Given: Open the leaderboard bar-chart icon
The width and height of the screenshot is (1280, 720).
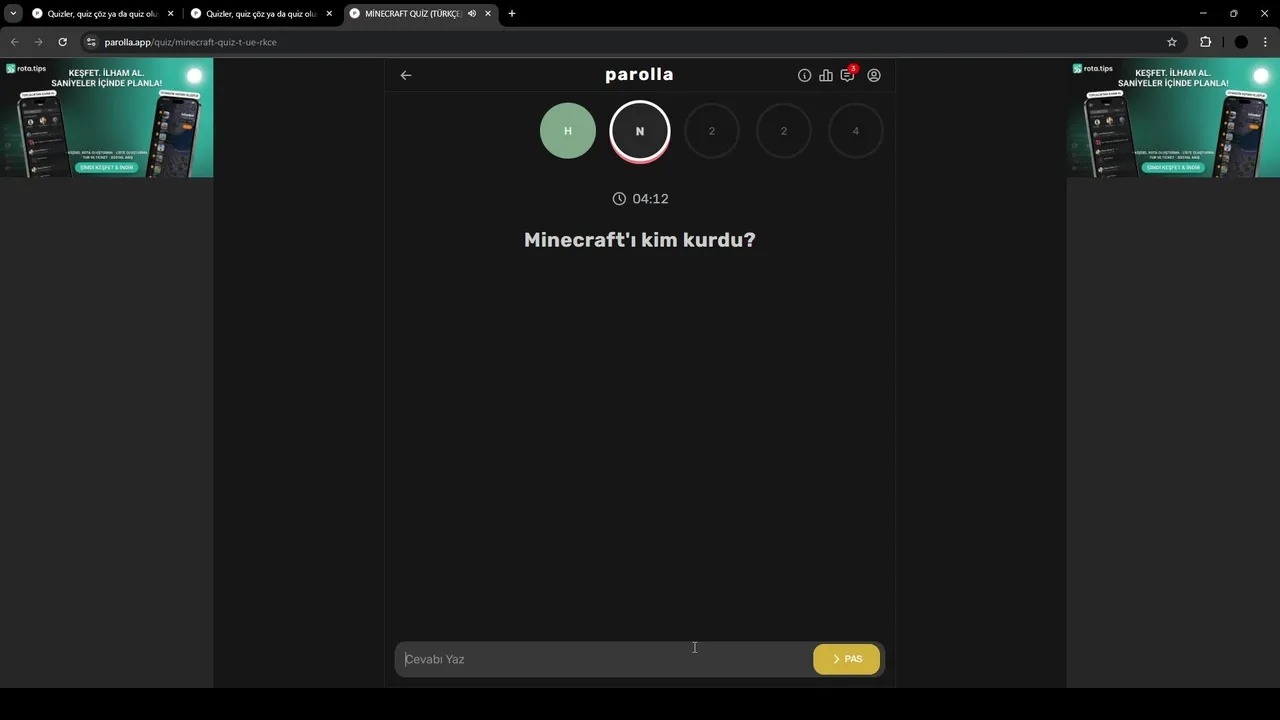Looking at the screenshot, I should 826,75.
